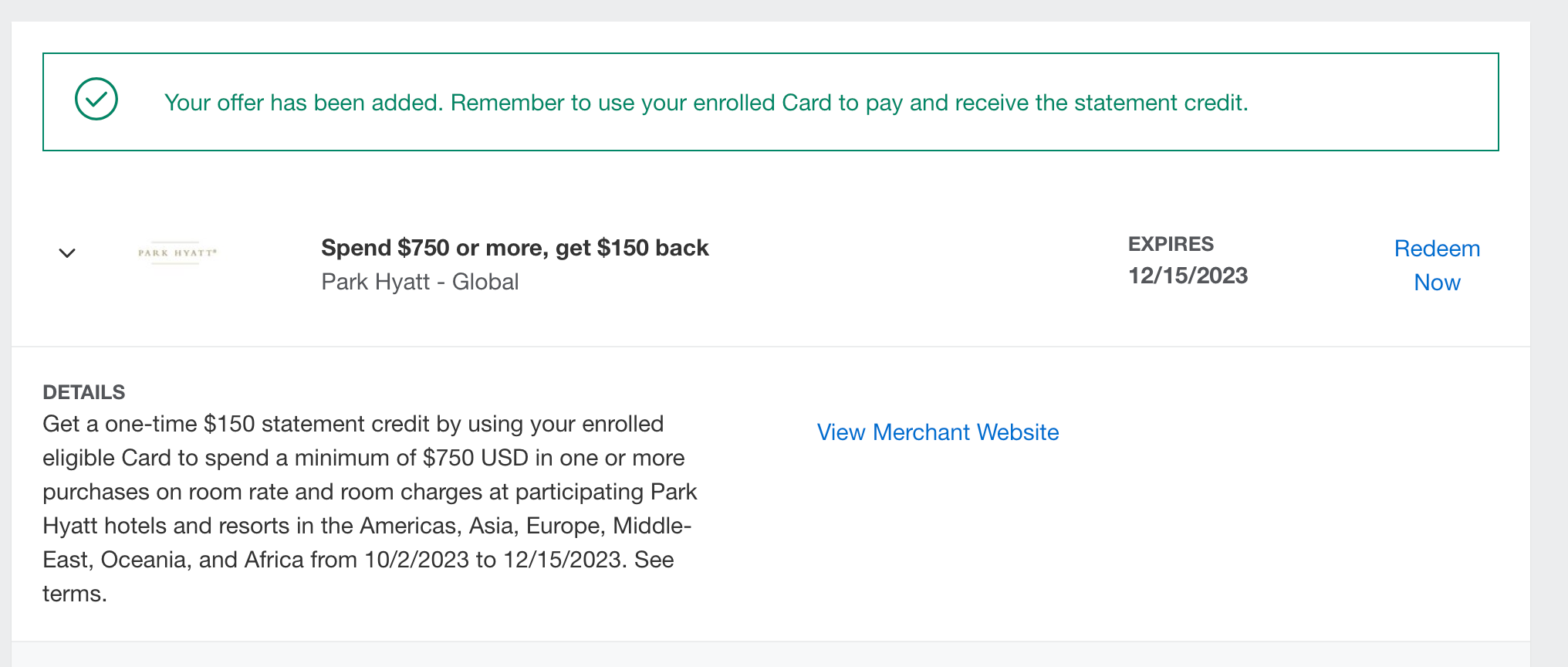The width and height of the screenshot is (1568, 667).
Task: Click the 'Park Hyatt - Global' merchant name
Action: coord(419,282)
